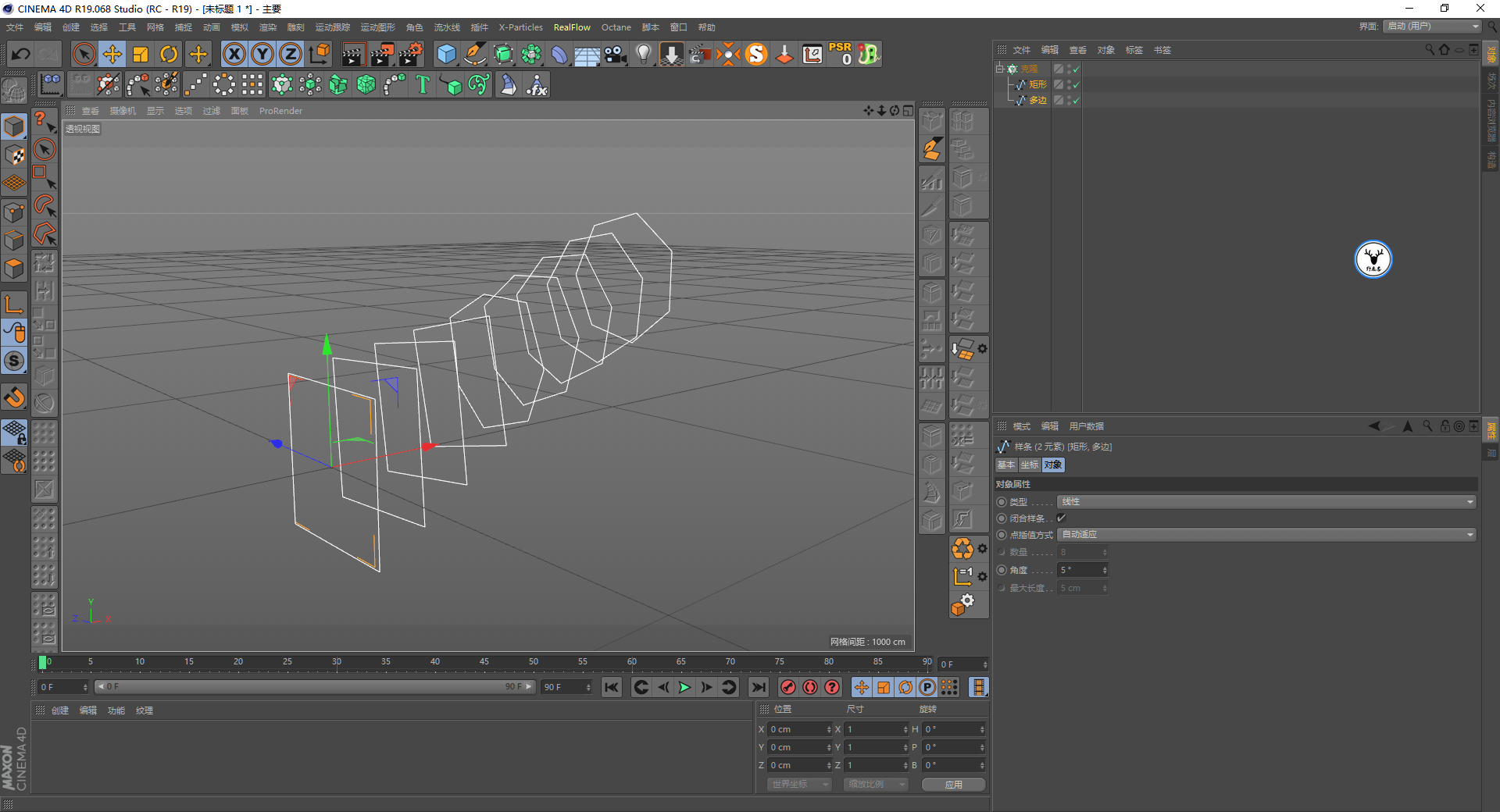The height and width of the screenshot is (812, 1500).
Task: Click frame 45 on the timeline ruler
Action: 484,662
